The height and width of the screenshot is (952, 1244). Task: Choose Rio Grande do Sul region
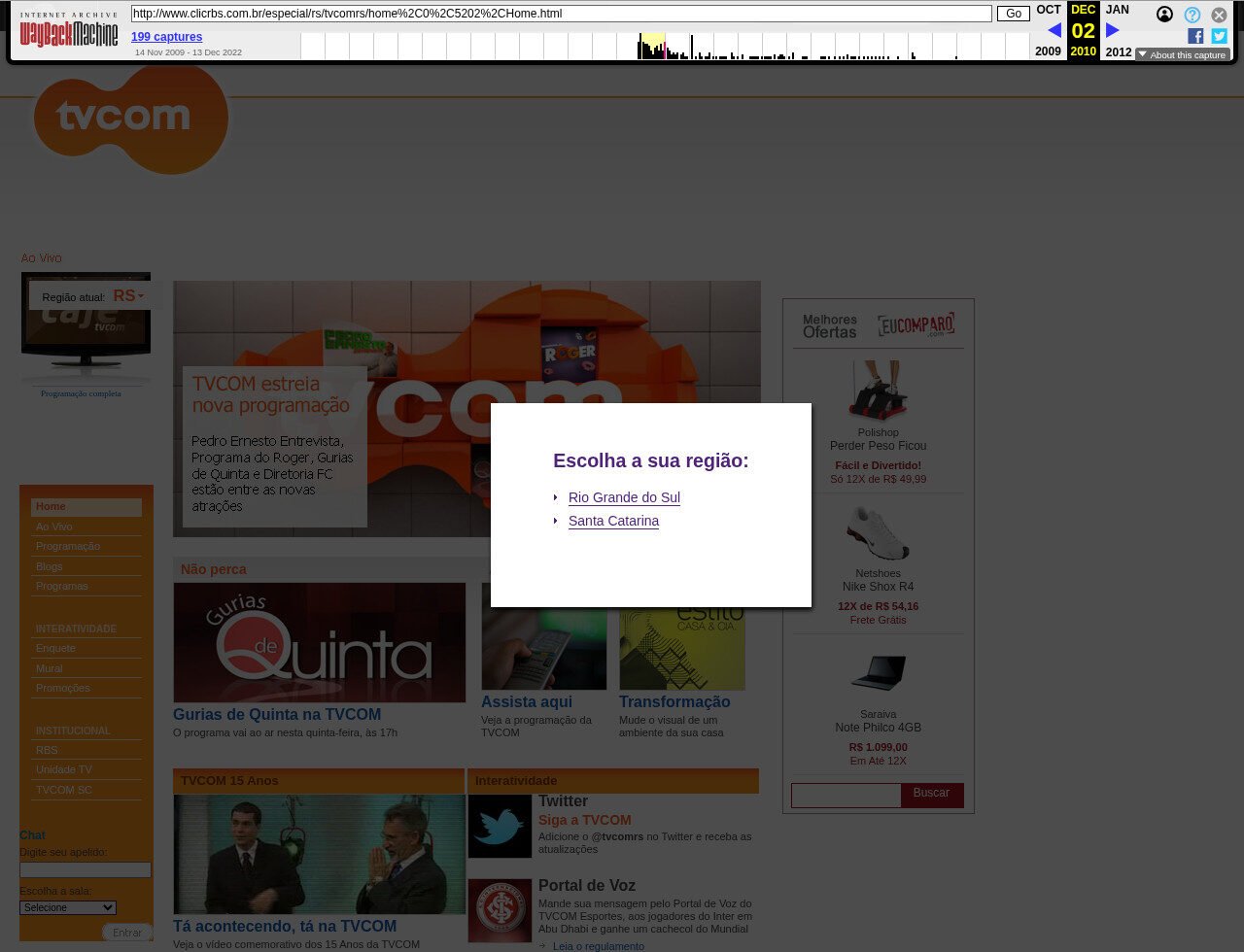[x=624, y=497]
